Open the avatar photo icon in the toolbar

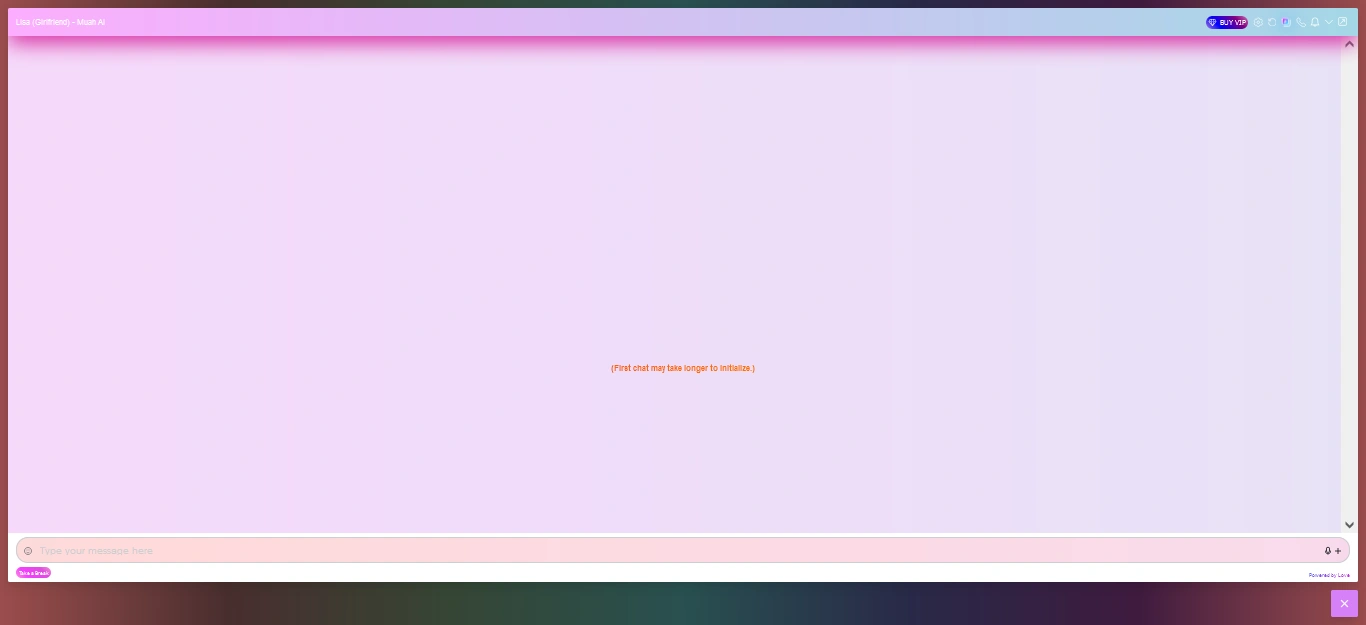1286,22
